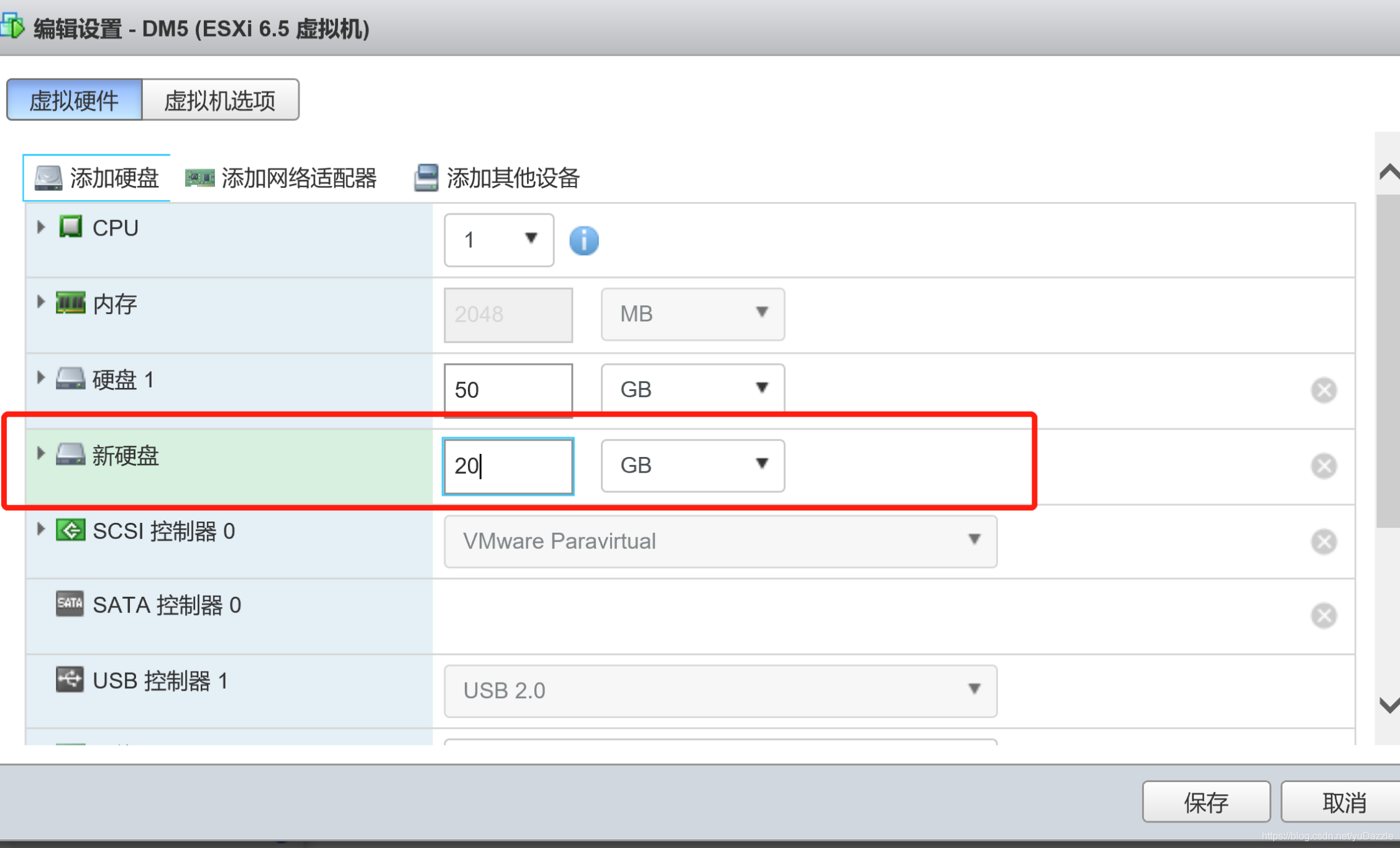This screenshot has height=848, width=1400.
Task: Remove SATA controller 0 via X icon
Action: pyautogui.click(x=1324, y=615)
